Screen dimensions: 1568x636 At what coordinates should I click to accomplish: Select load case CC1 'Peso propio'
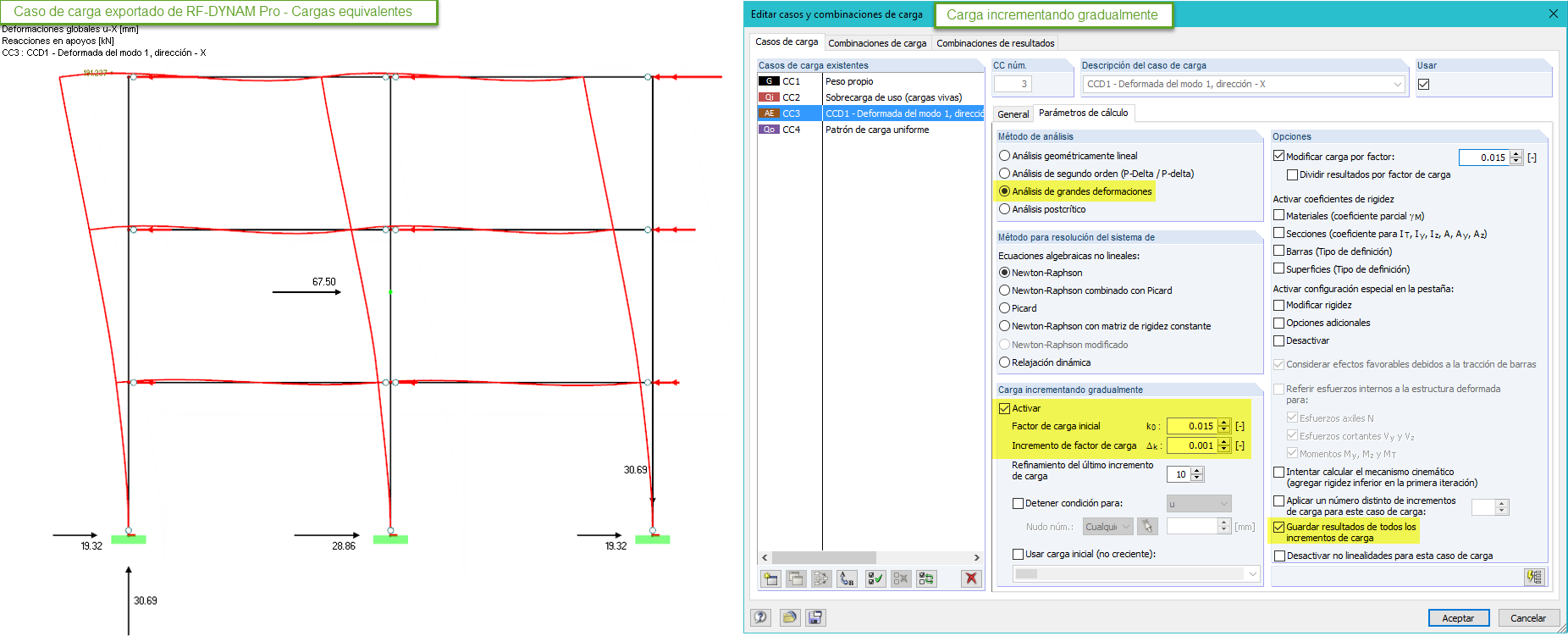click(x=870, y=81)
